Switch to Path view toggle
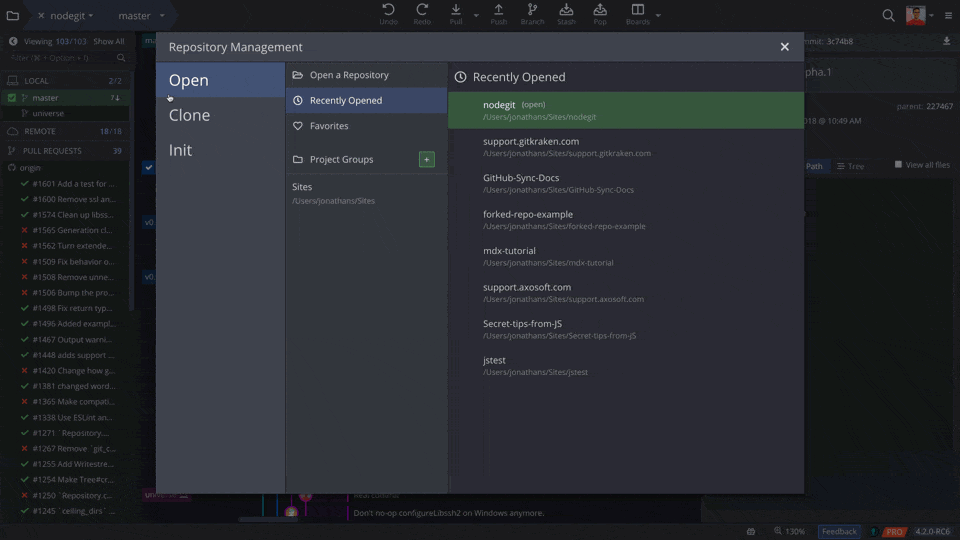Image resolution: width=960 pixels, height=540 pixels. point(814,166)
